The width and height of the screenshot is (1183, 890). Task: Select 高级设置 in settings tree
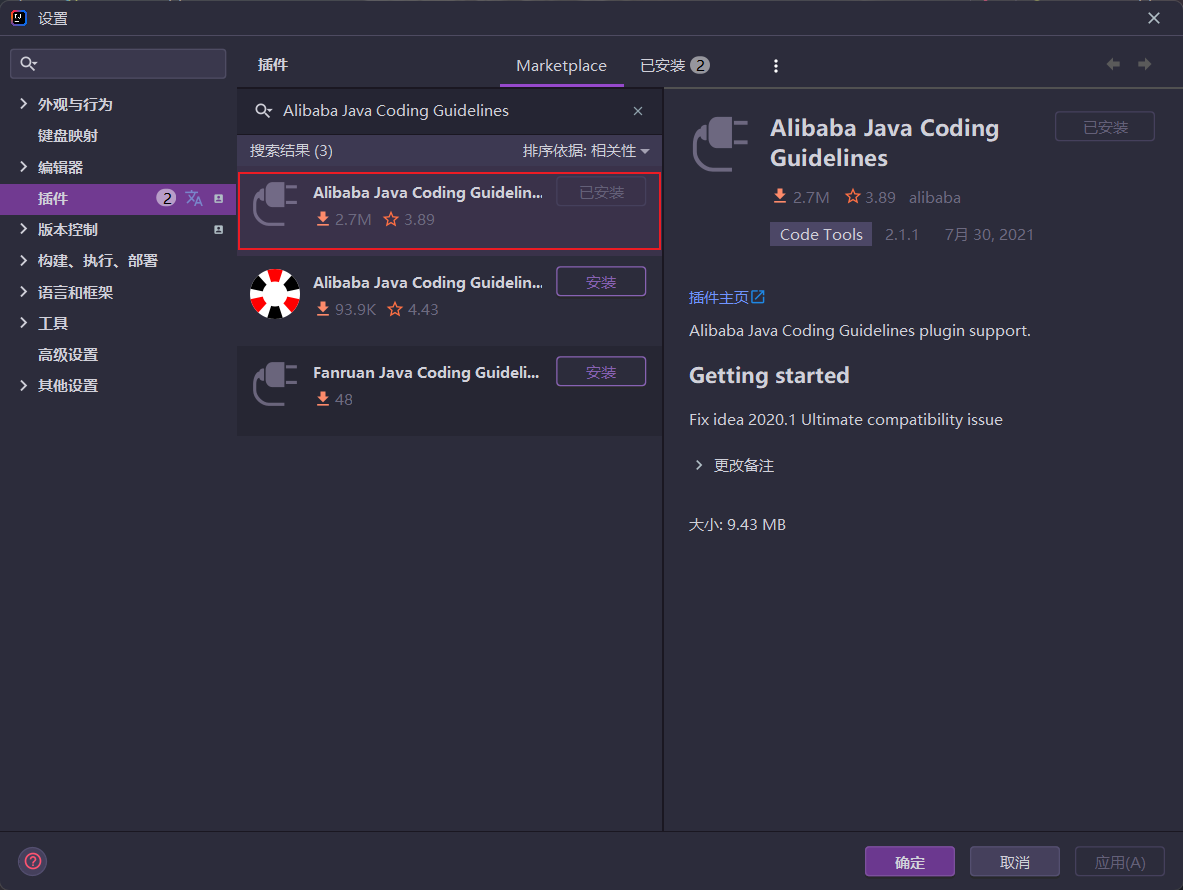coord(68,354)
